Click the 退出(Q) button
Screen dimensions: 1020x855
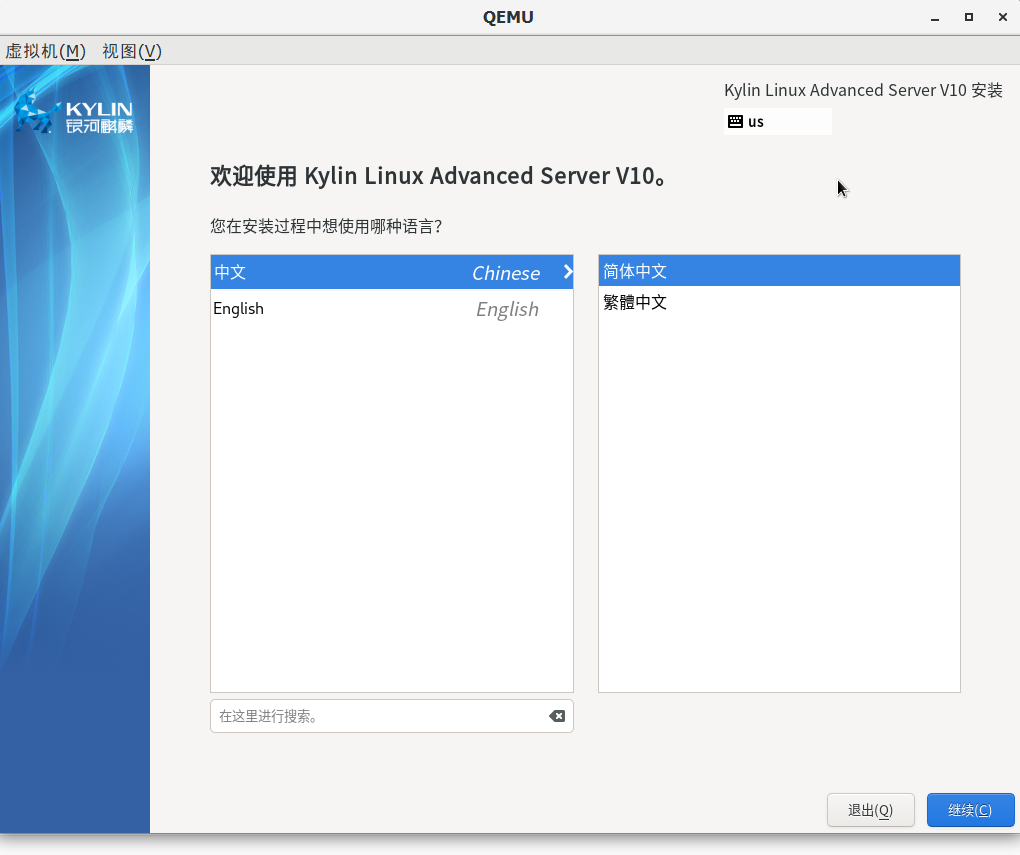coord(870,810)
